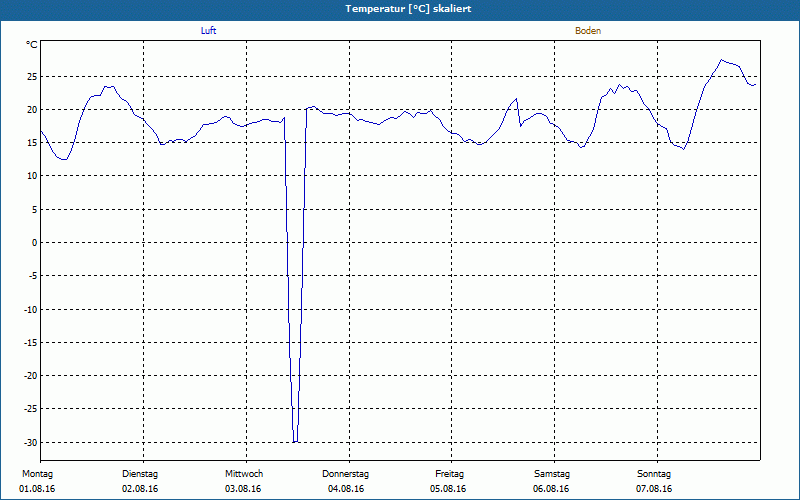Click the Sunday peak above 25 degrees
The height and width of the screenshot is (500, 800).
[x=722, y=60]
